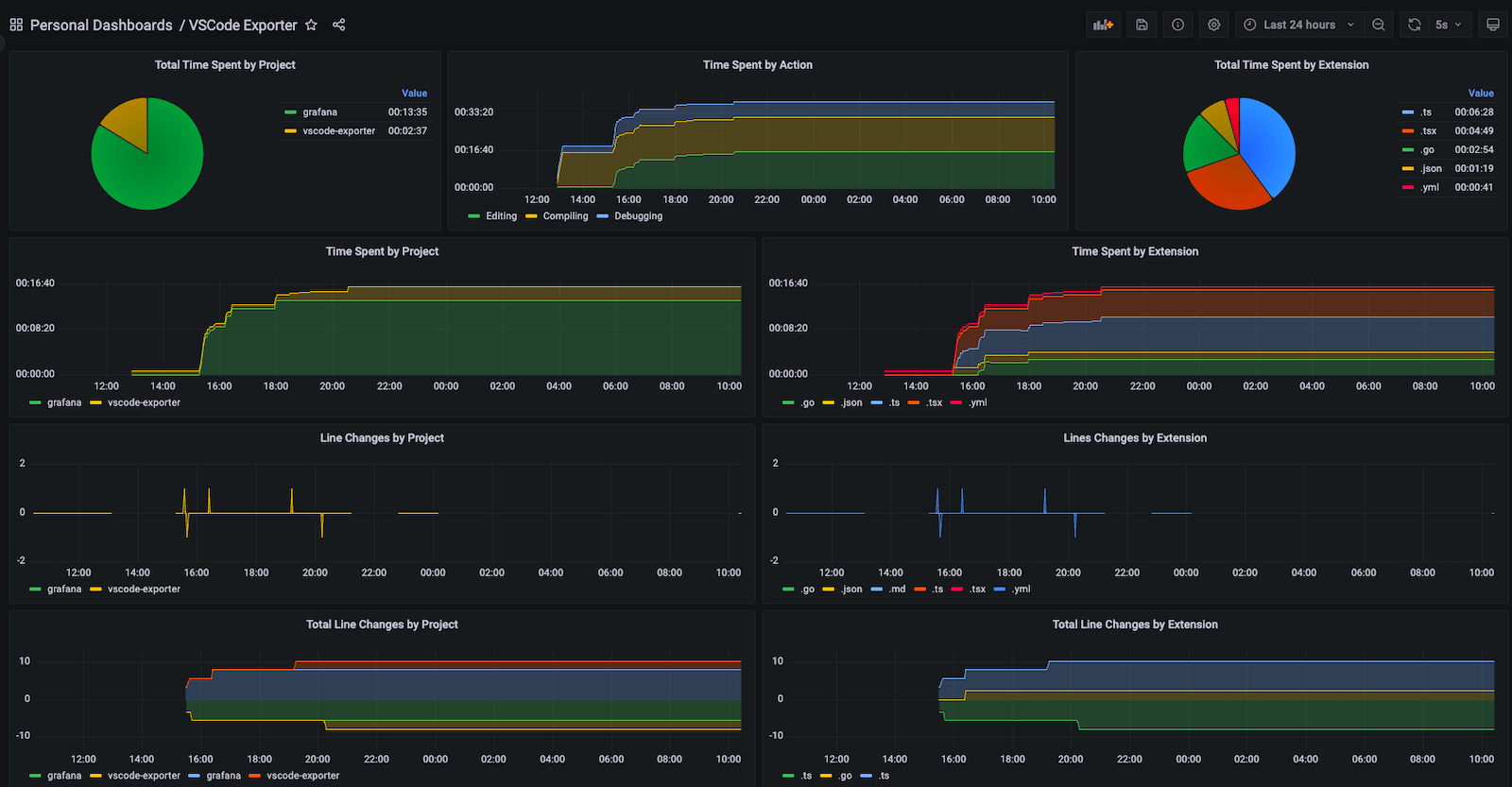Viewport: 1512px width, 787px height.
Task: Toggle .tsx series in Total Time by Extension legend
Action: tap(1429, 130)
